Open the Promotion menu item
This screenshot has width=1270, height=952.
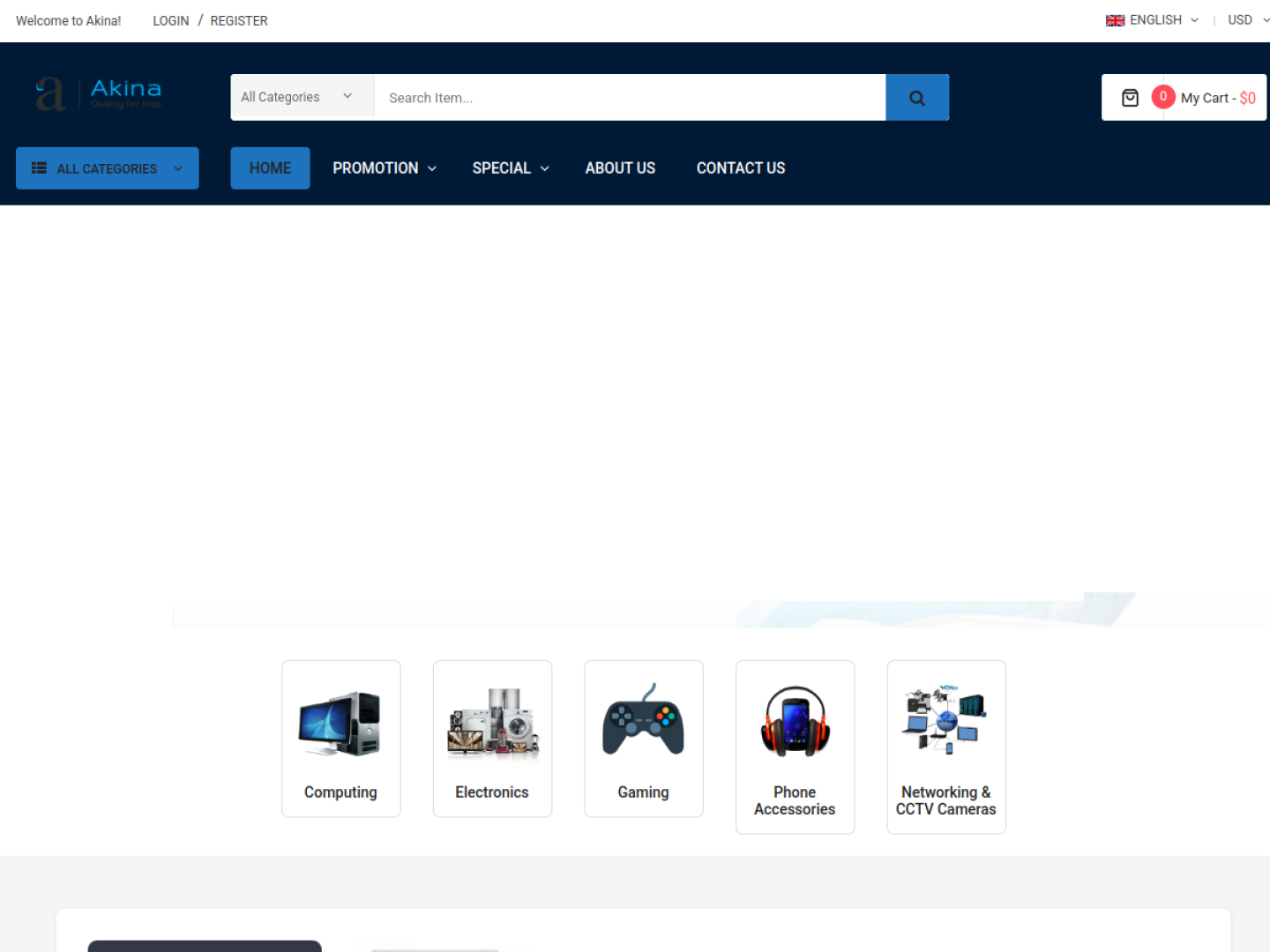click(x=376, y=168)
